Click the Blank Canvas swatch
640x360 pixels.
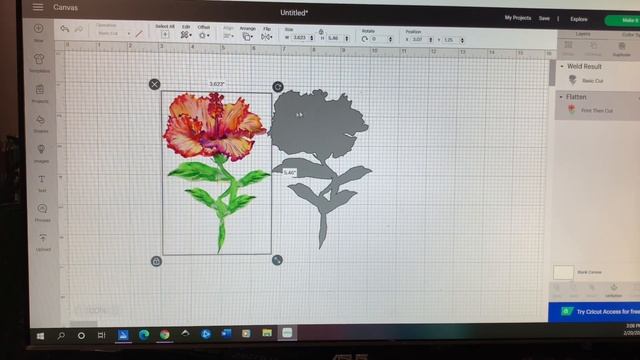(563, 272)
